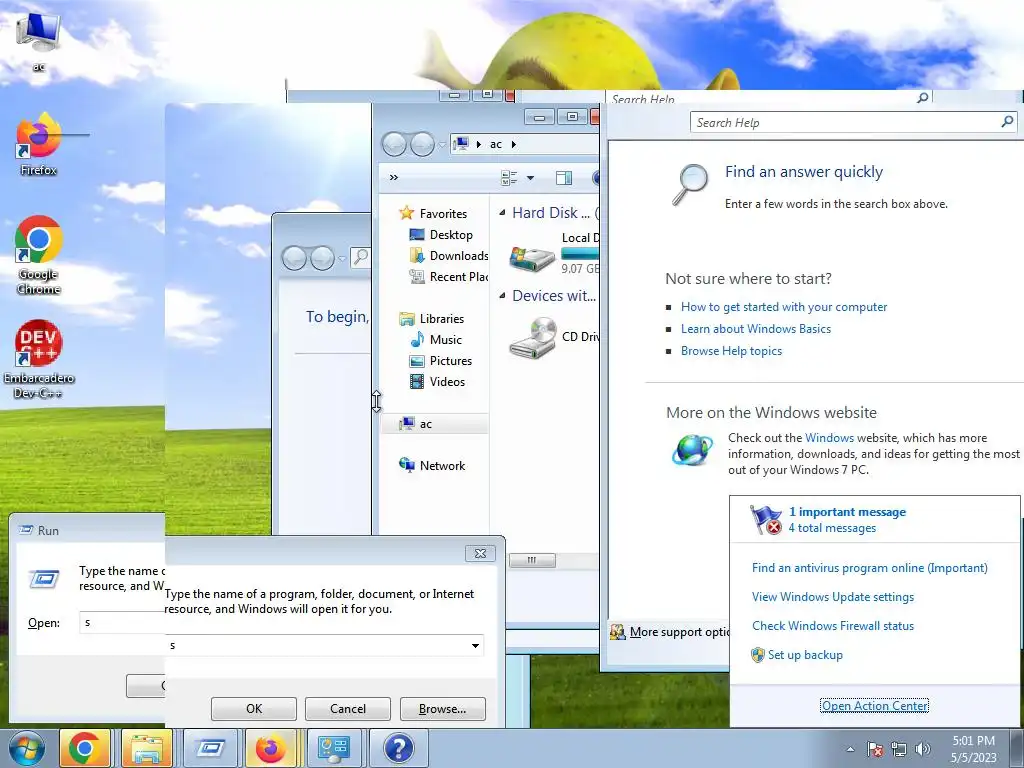This screenshot has width=1024, height=768.
Task: Open Browse Help topics link
Action: pyautogui.click(x=731, y=351)
